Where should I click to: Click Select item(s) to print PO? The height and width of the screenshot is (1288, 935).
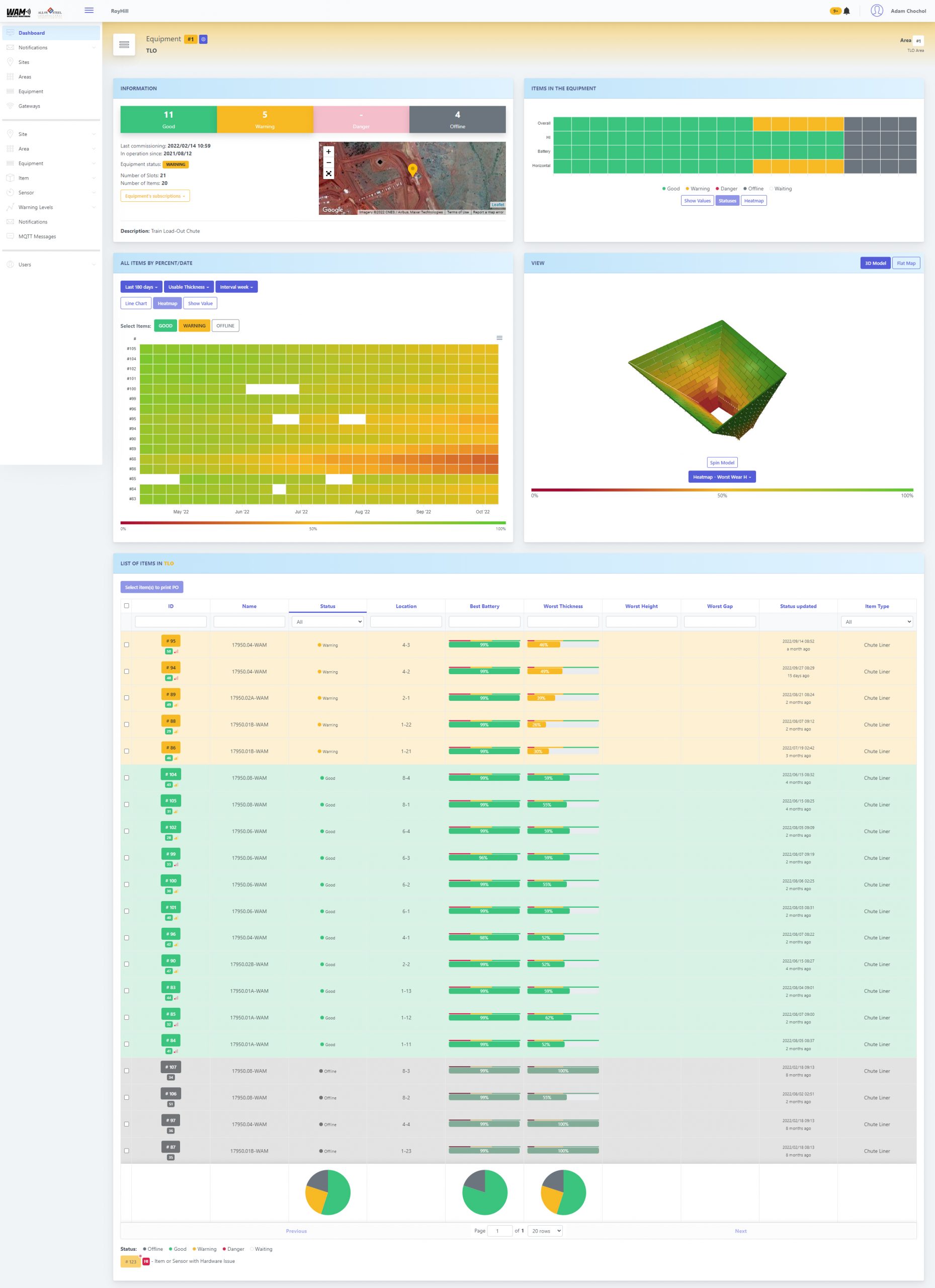point(151,587)
